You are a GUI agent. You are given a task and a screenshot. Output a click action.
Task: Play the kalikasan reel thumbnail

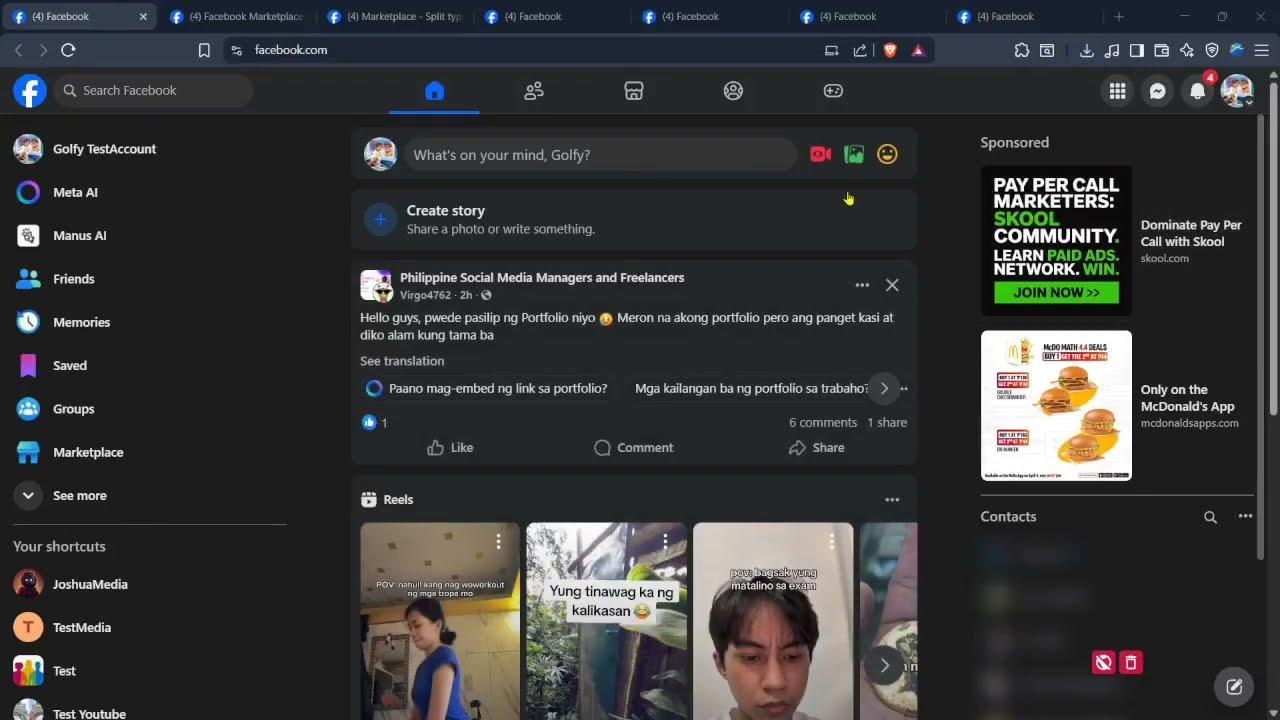coord(607,621)
